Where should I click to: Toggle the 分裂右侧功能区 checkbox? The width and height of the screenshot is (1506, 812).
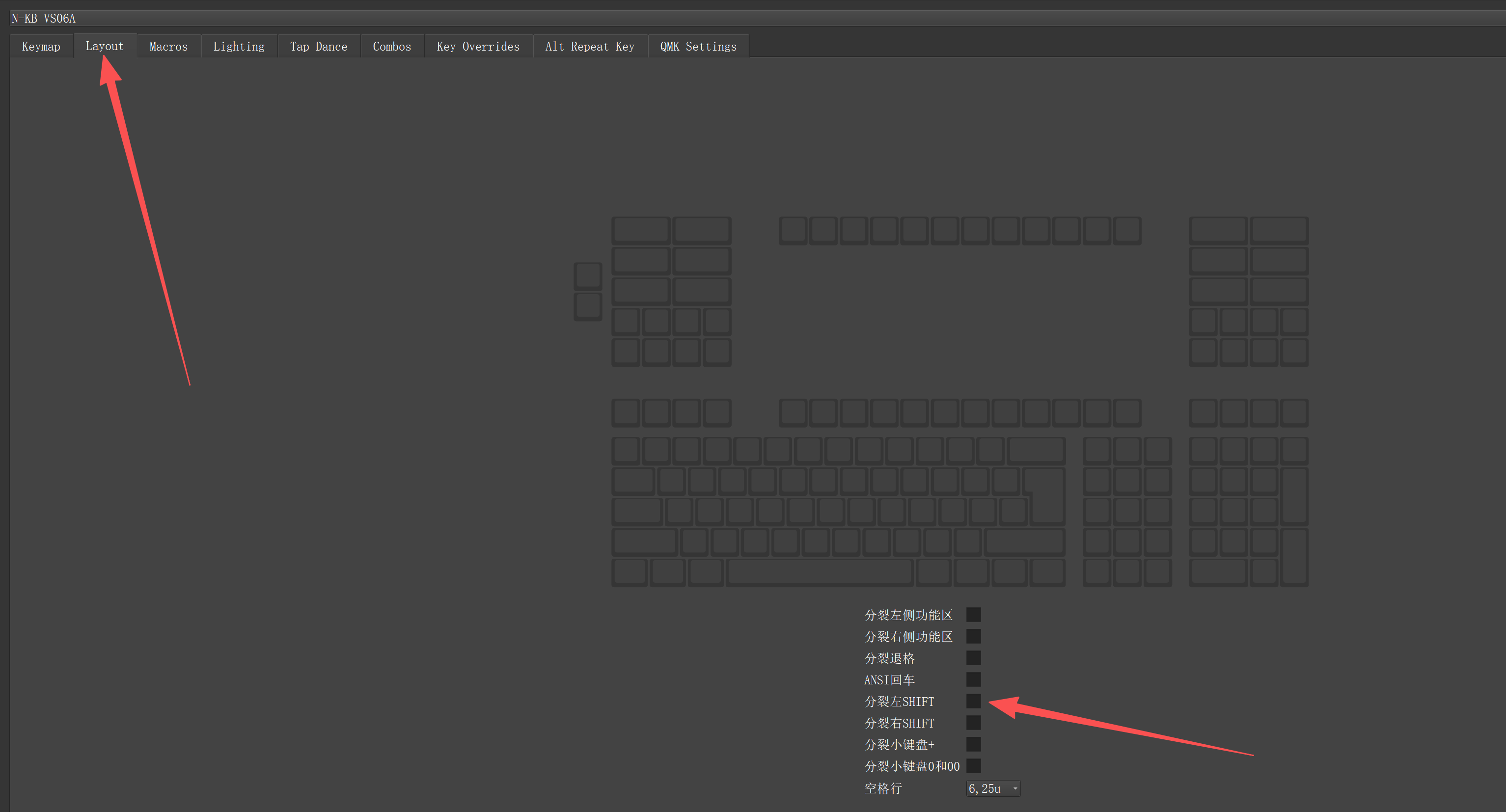(x=973, y=636)
